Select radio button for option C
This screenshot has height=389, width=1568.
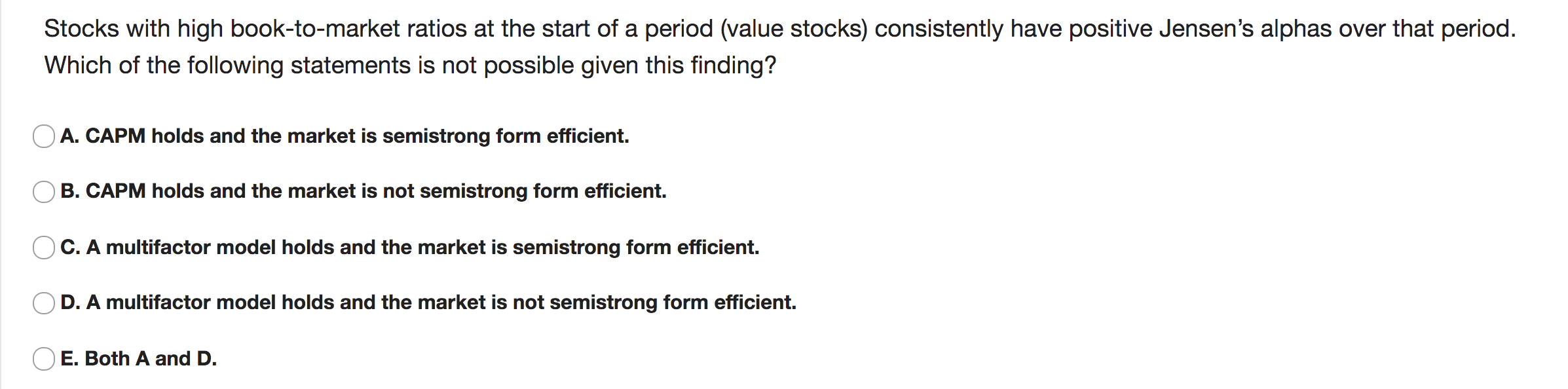[43, 247]
